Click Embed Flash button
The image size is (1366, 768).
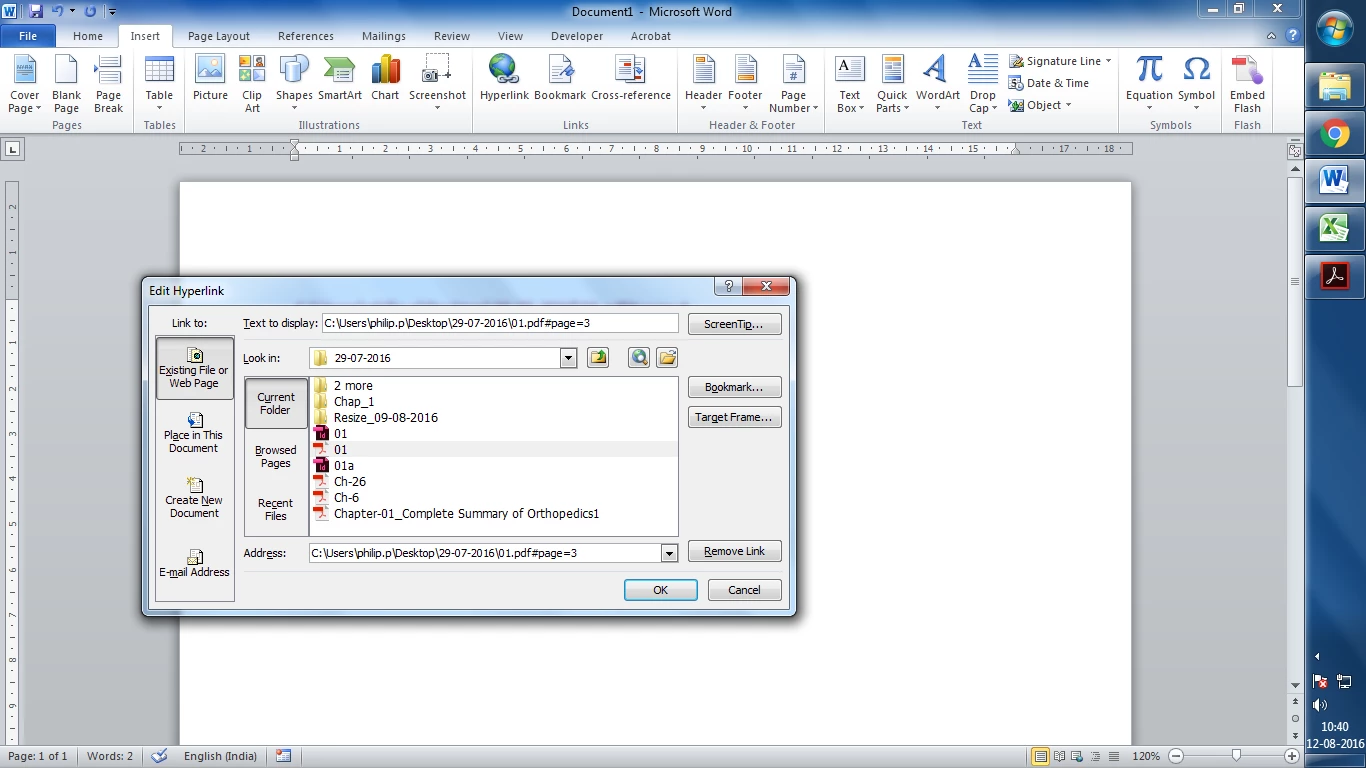click(x=1247, y=85)
